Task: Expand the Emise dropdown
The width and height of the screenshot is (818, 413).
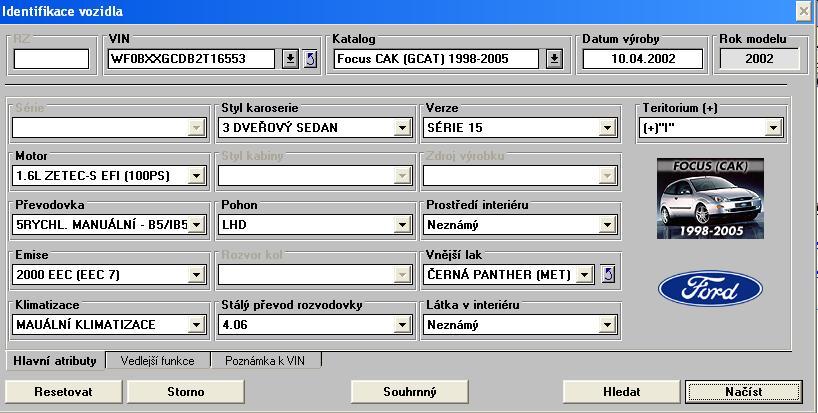Action: tap(196, 274)
